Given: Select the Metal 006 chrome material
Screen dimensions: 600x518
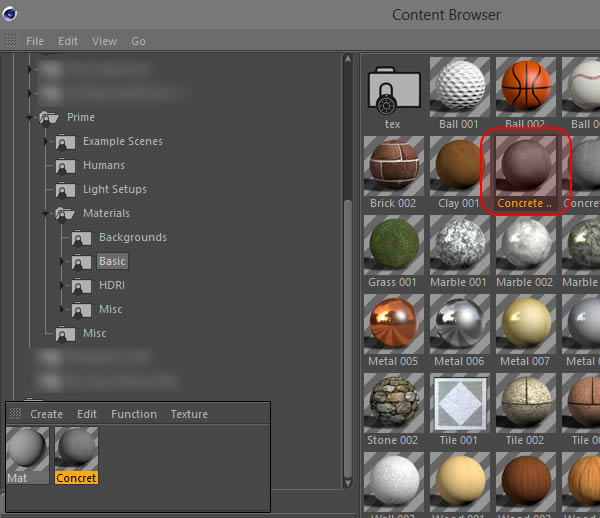Looking at the screenshot, I should (x=460, y=324).
